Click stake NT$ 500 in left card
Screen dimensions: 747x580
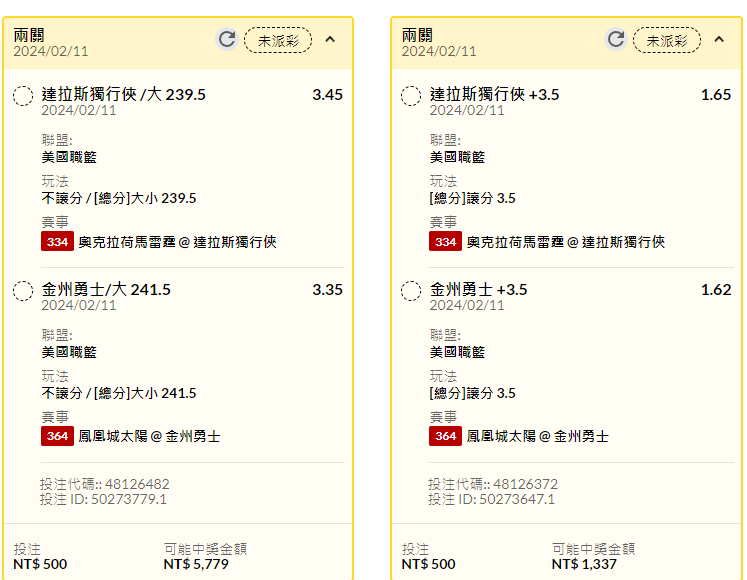[40, 564]
